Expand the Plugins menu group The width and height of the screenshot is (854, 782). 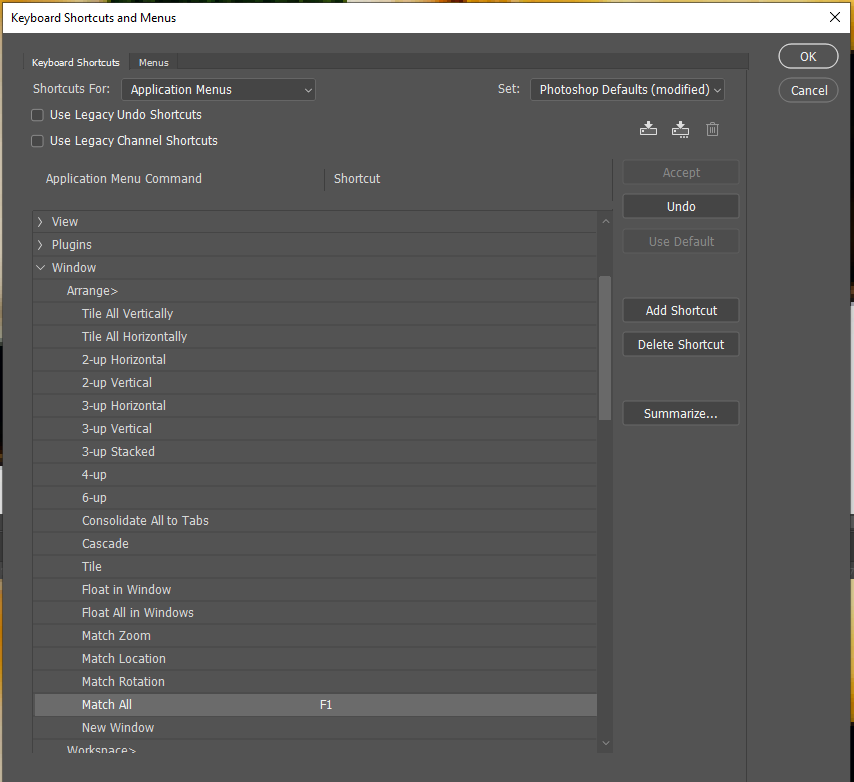pos(40,245)
